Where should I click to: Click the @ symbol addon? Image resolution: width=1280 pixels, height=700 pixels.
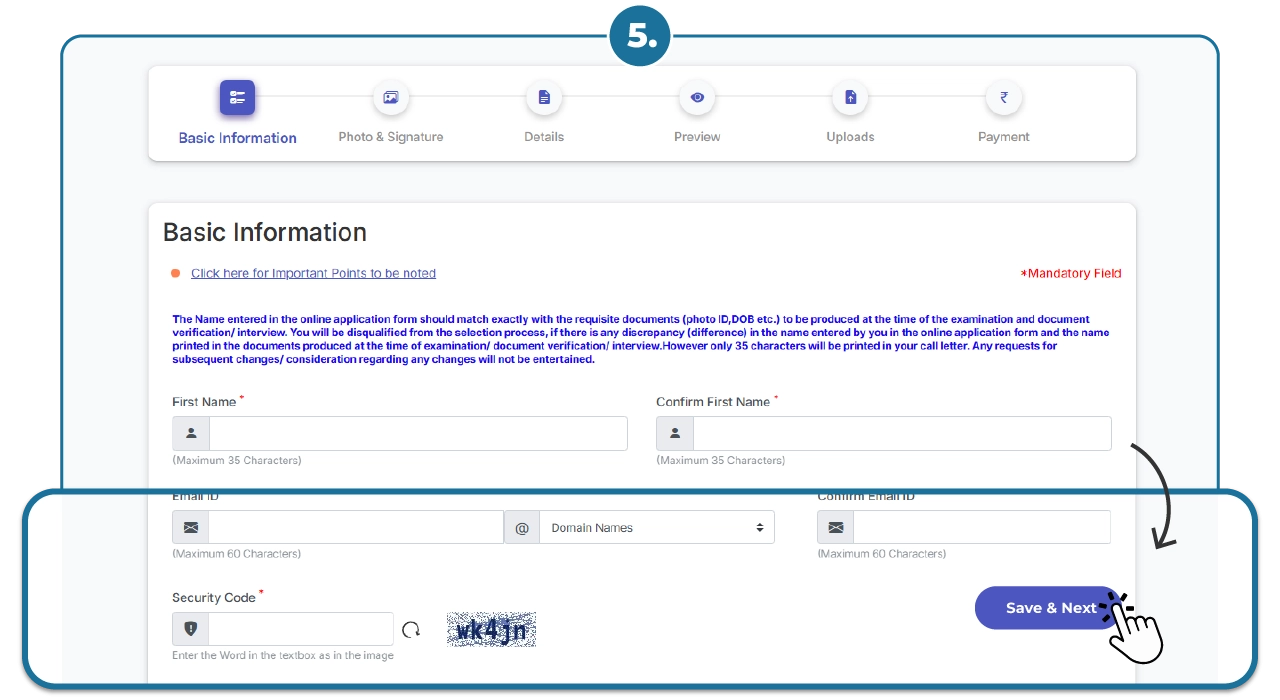521,527
